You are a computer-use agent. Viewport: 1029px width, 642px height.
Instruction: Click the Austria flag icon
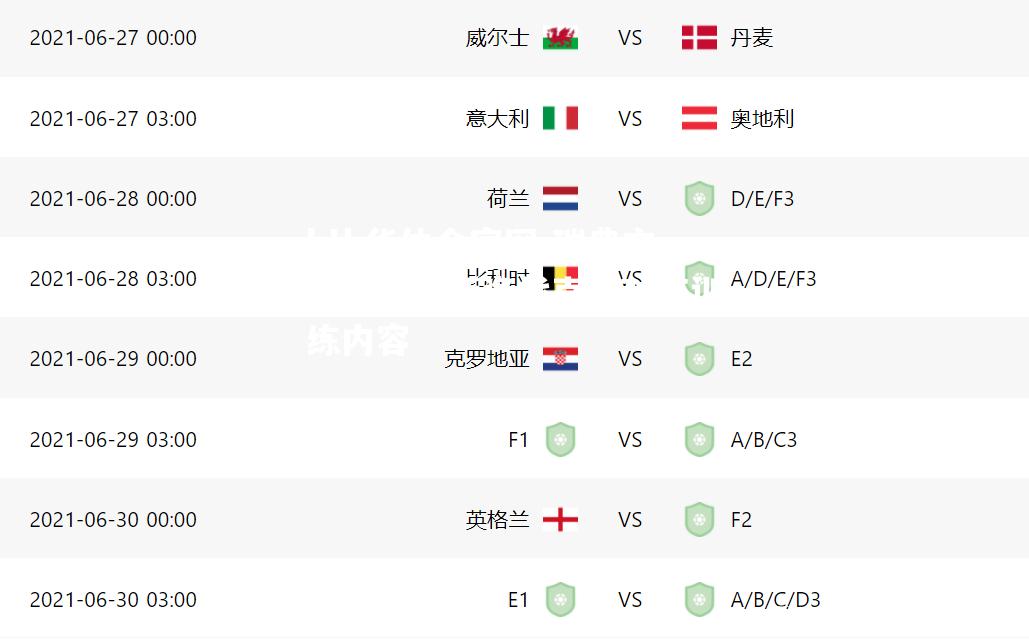click(x=699, y=118)
